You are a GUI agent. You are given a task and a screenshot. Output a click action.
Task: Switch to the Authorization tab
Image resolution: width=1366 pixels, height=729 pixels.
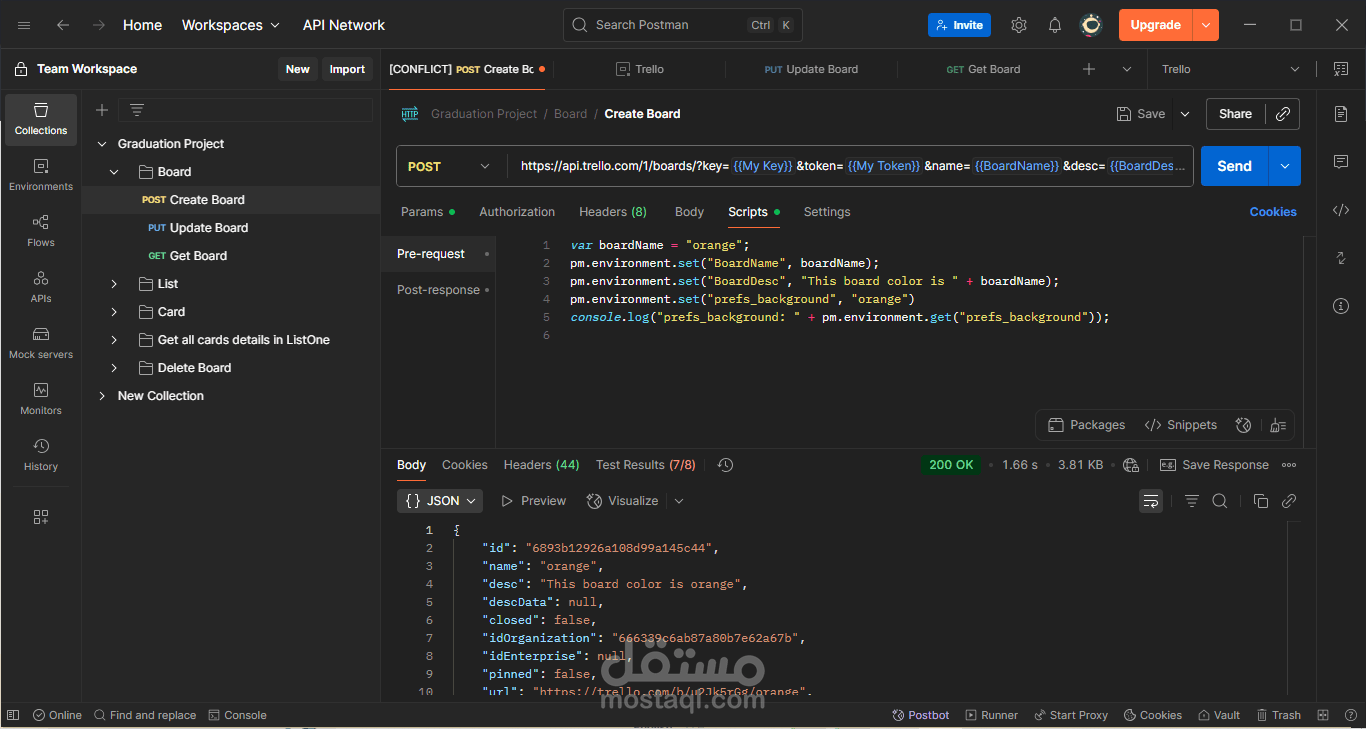point(517,212)
